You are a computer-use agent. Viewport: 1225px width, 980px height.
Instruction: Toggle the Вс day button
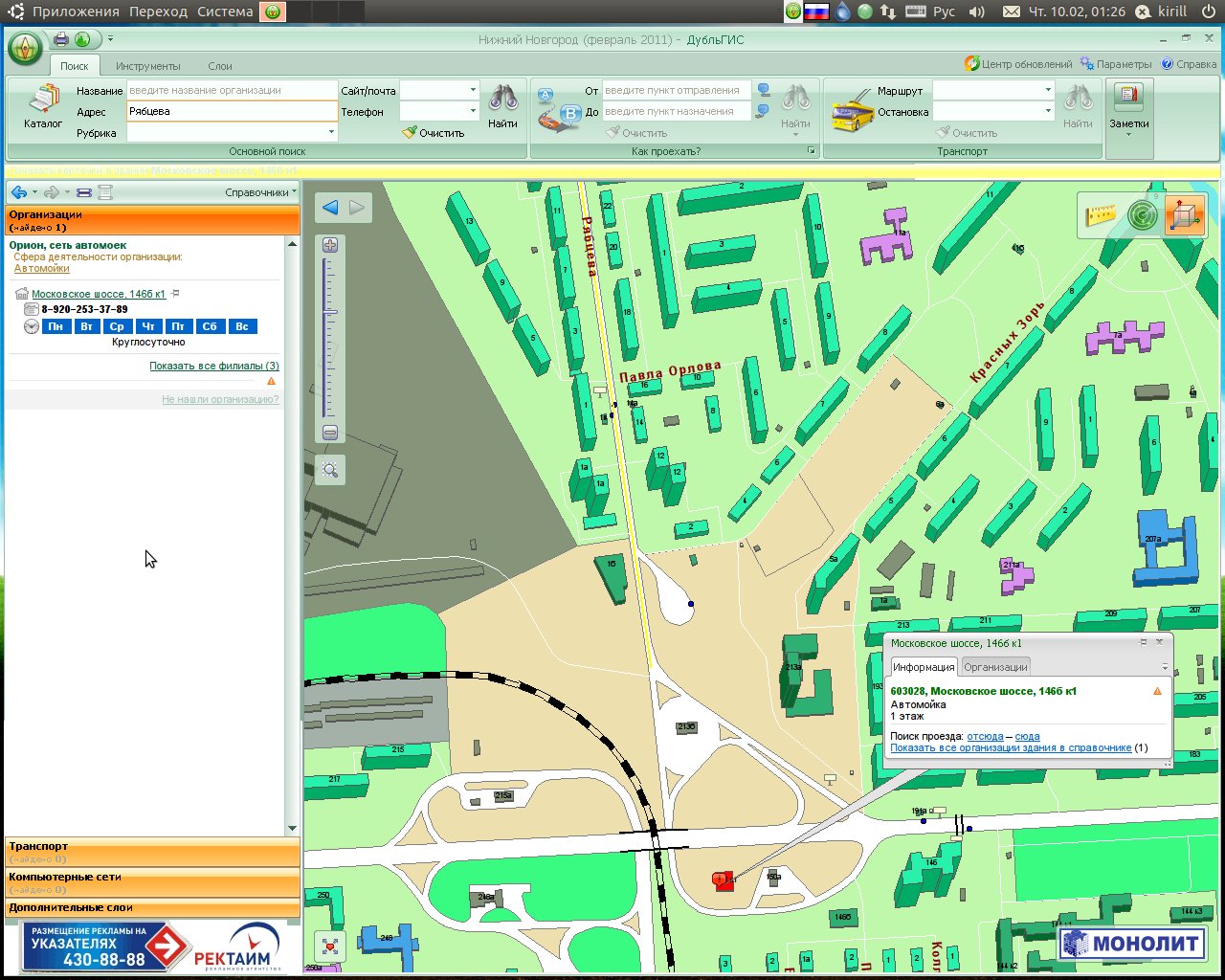pos(242,326)
